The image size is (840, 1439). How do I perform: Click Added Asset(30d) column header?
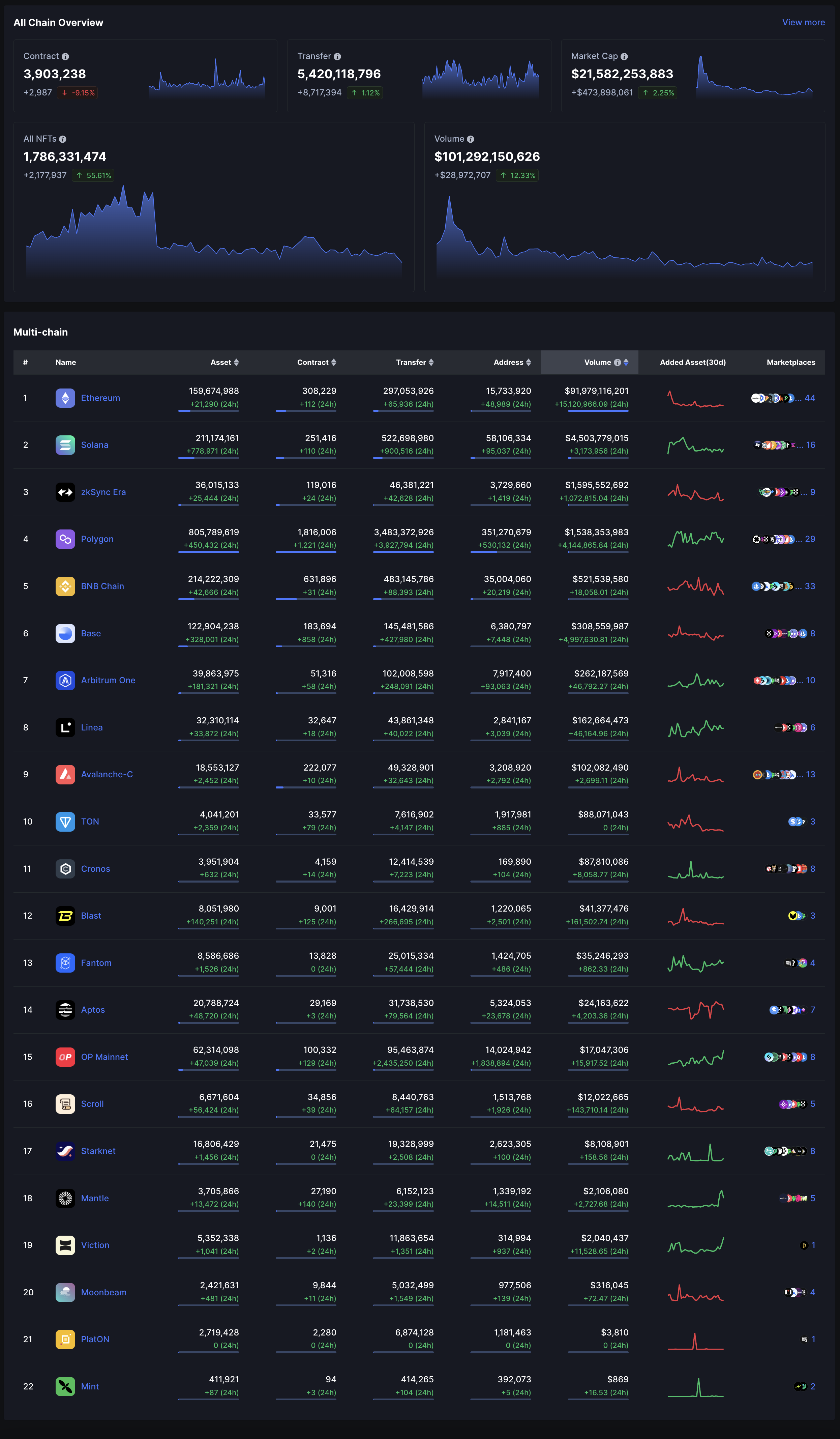[x=693, y=363]
